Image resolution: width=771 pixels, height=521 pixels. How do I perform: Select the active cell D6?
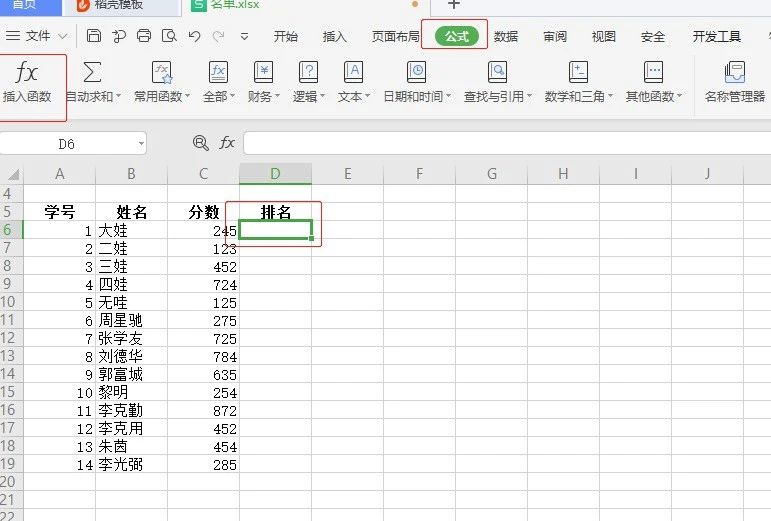click(275, 230)
